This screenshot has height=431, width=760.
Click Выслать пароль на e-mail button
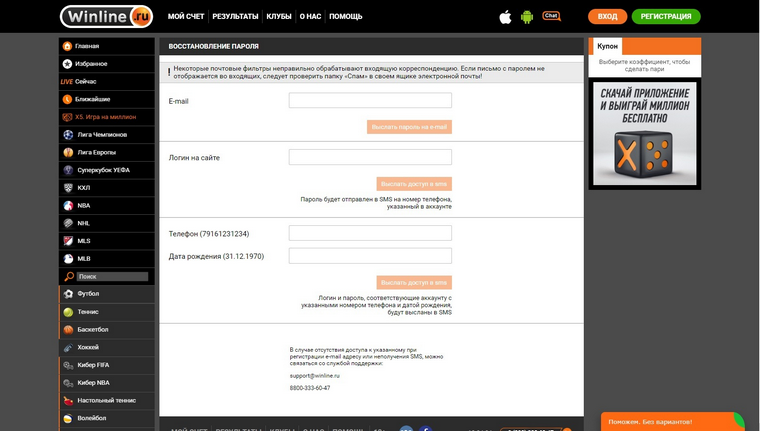pos(409,127)
